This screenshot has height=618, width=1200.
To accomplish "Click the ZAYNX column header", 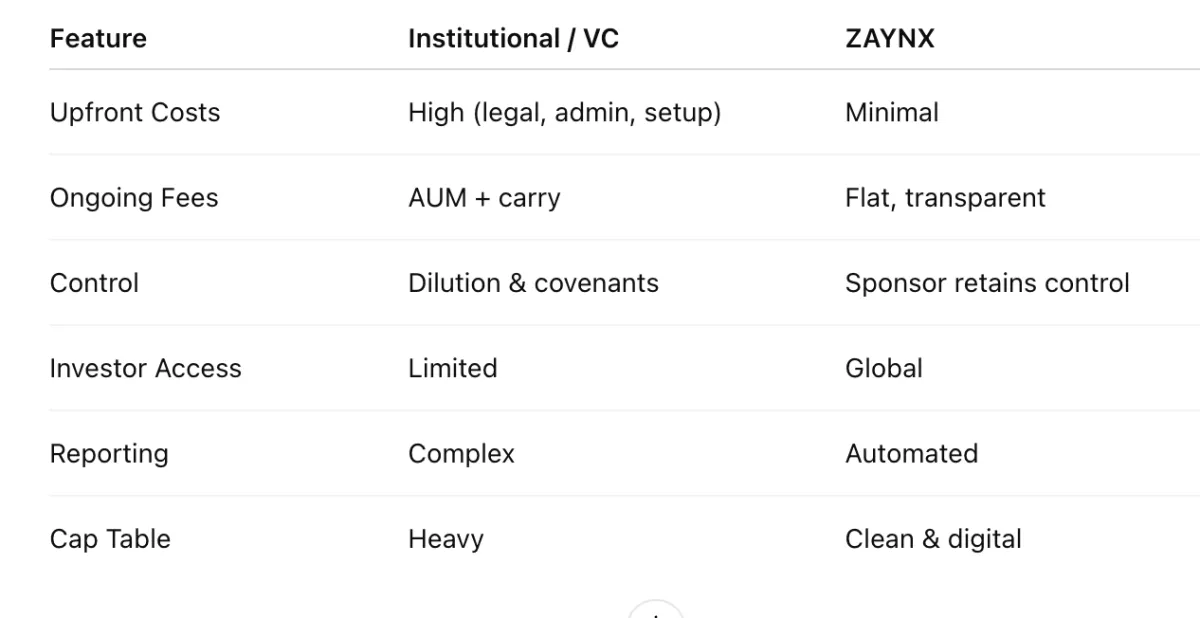I will click(889, 39).
